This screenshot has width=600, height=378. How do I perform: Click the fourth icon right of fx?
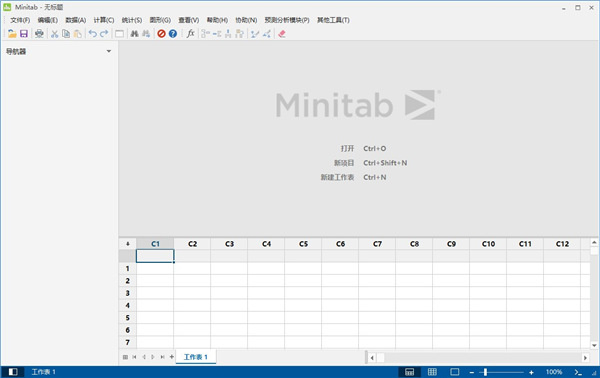pos(240,34)
